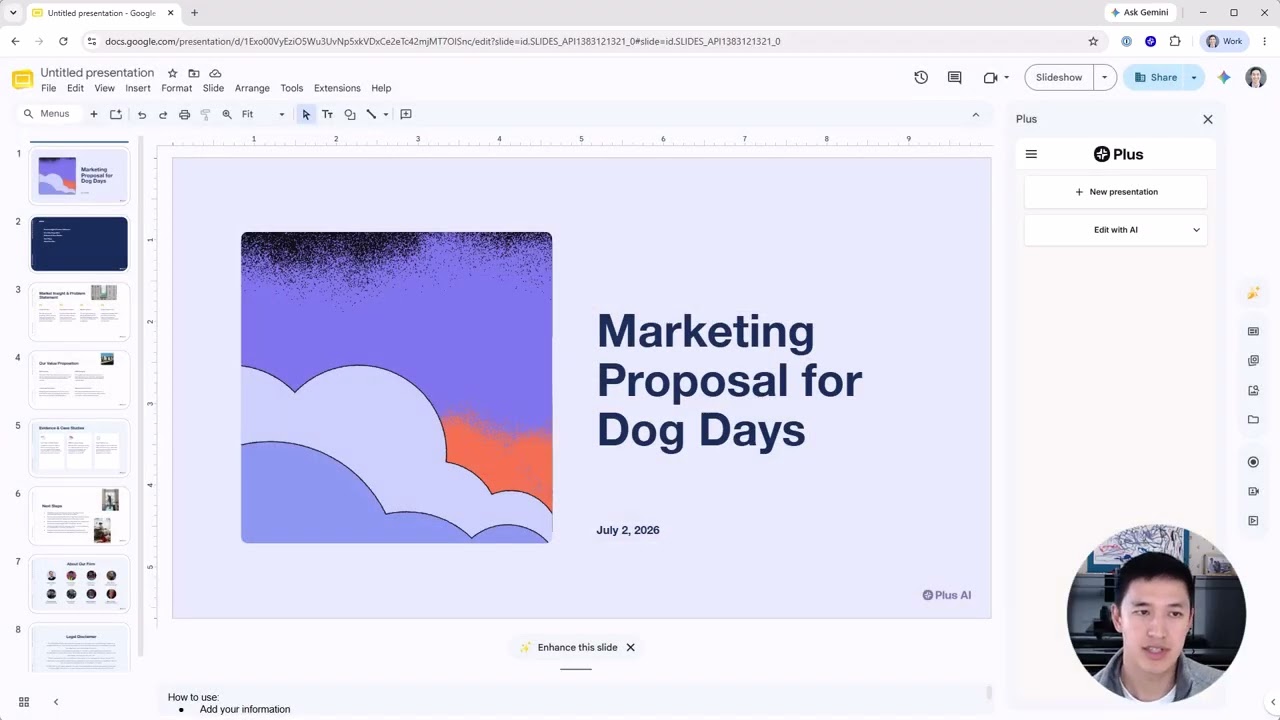
Task: Click the record icon in side rail
Action: coord(1253,462)
